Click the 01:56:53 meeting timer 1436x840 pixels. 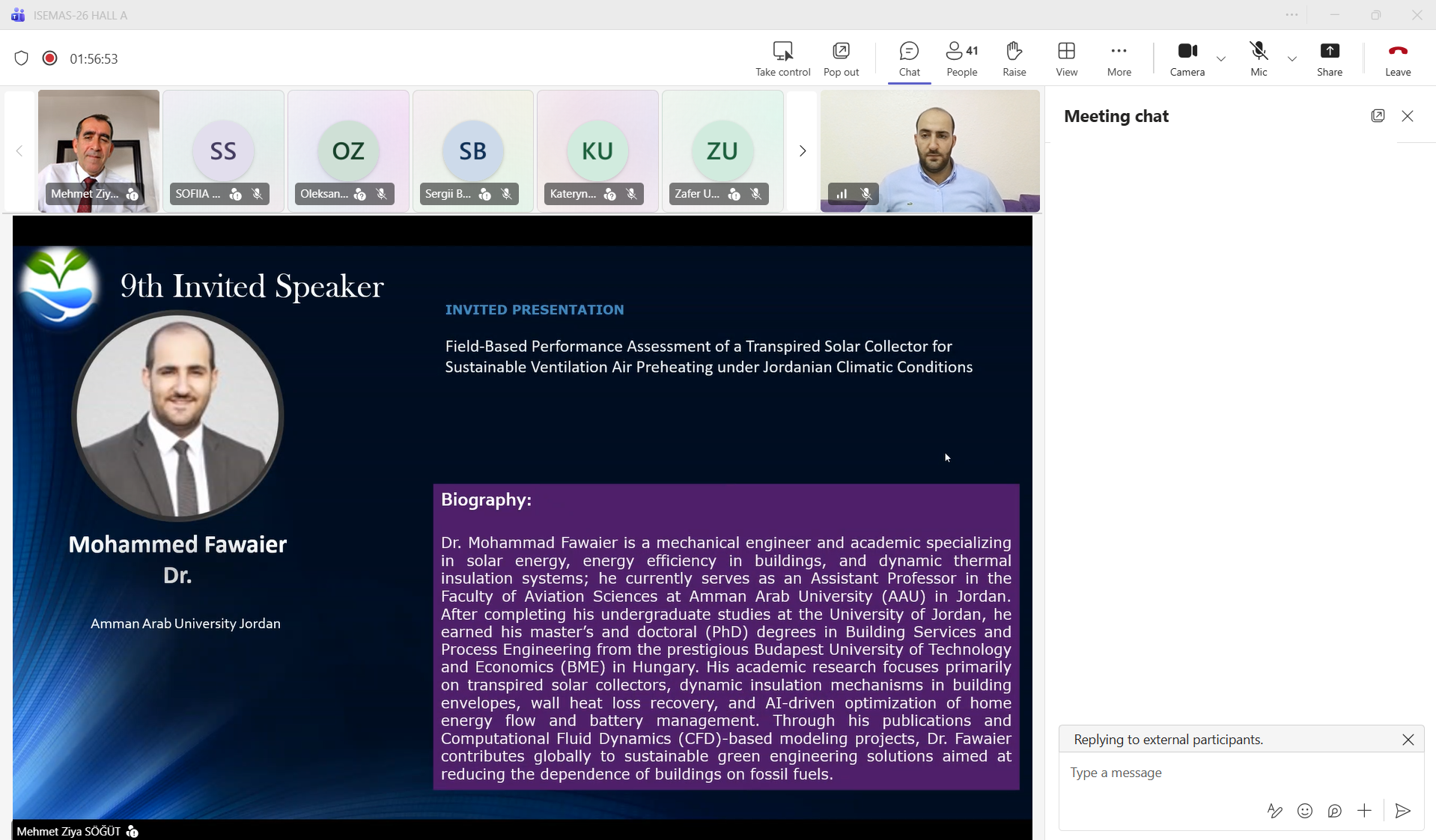(x=94, y=59)
